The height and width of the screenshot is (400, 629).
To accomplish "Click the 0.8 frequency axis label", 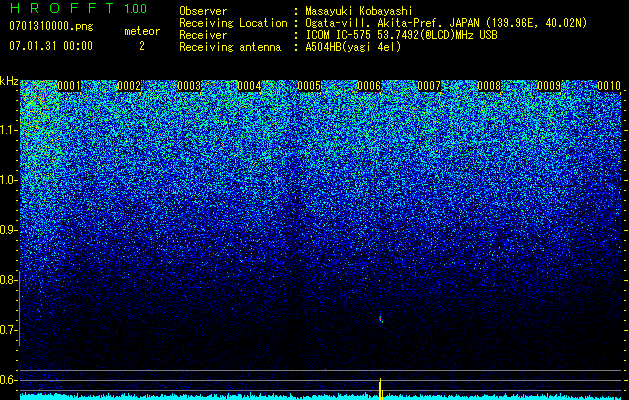I will 8,280.
